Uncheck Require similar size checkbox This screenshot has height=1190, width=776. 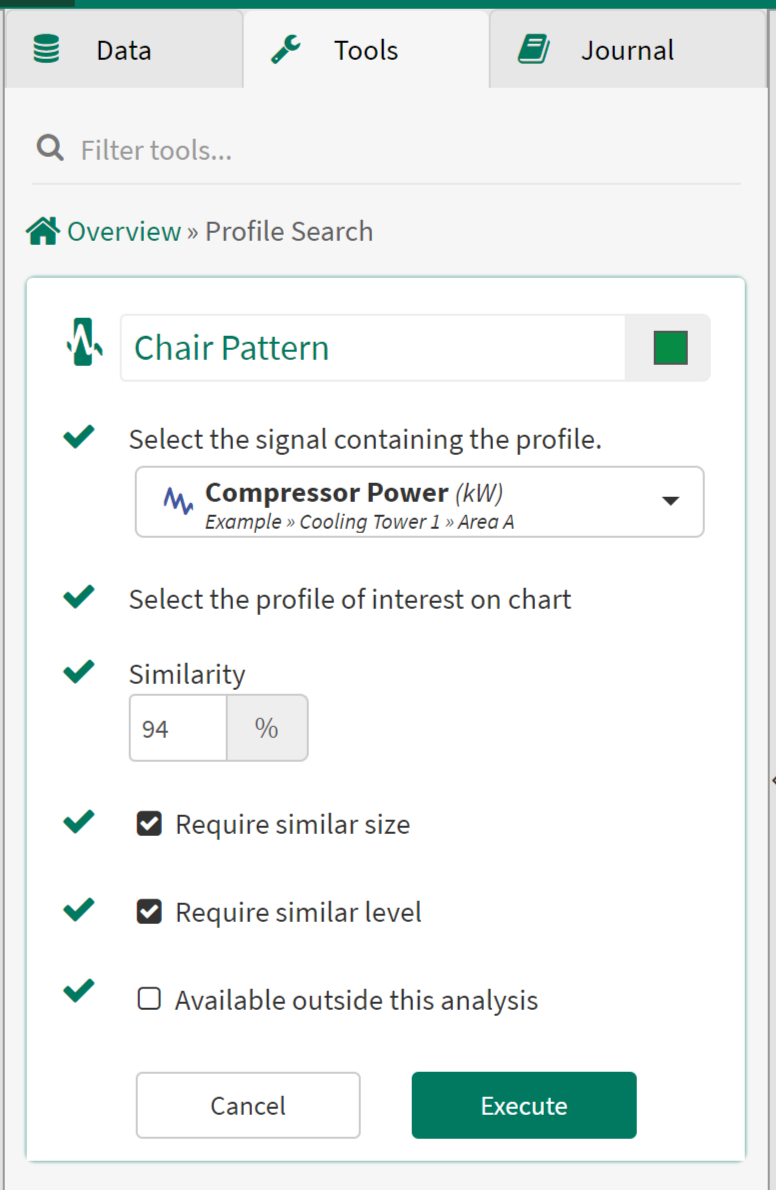[x=149, y=824]
